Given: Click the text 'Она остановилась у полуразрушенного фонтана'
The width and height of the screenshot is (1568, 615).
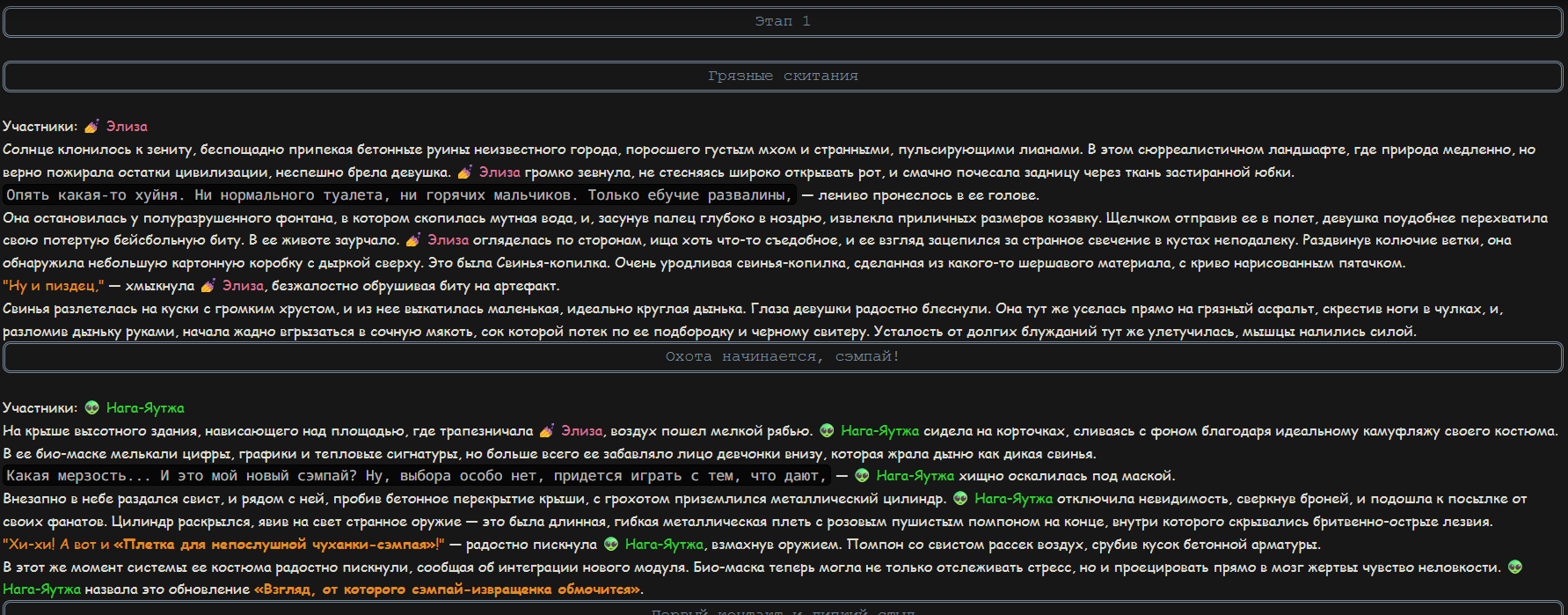Looking at the screenshot, I should click(170, 218).
